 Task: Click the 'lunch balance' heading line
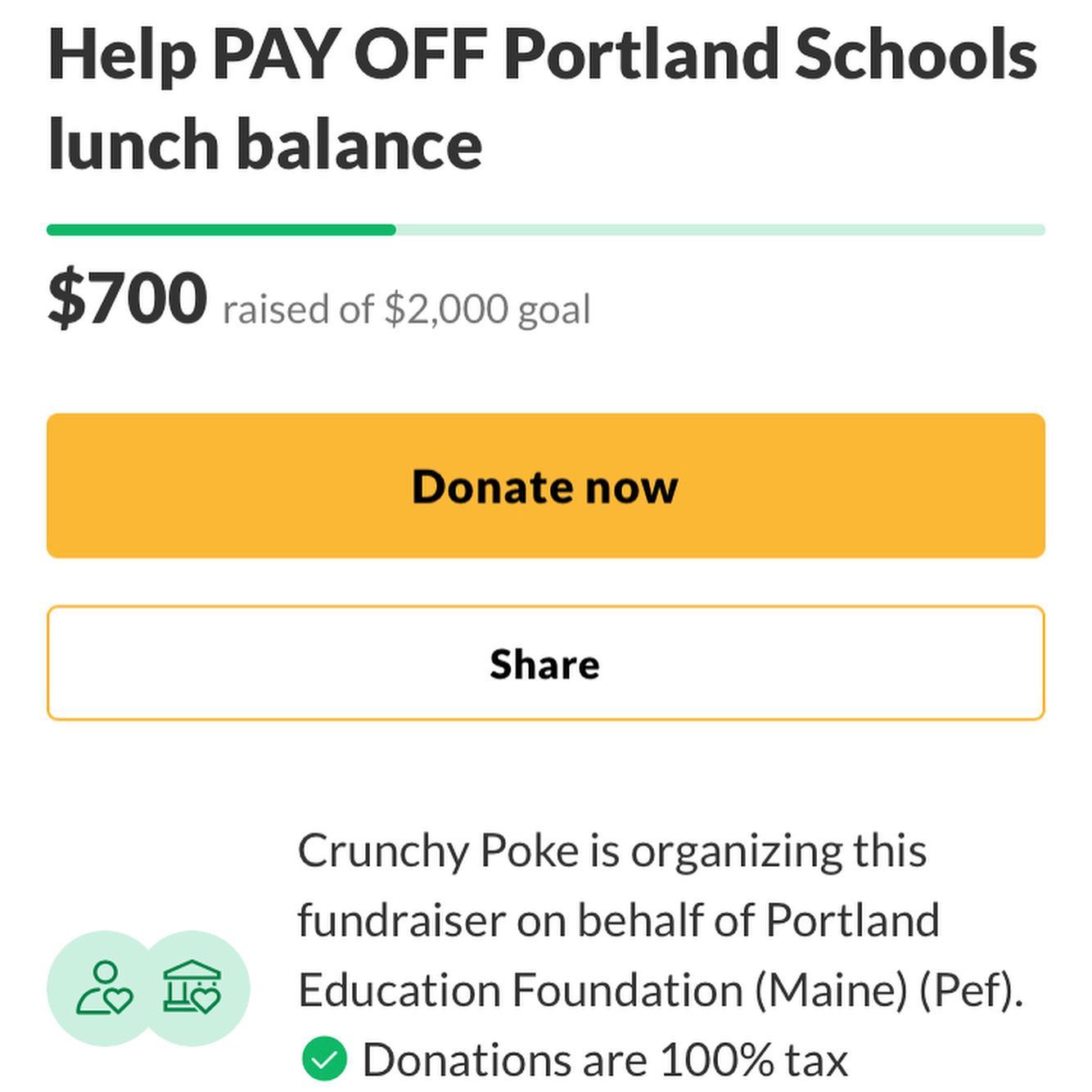(265, 143)
